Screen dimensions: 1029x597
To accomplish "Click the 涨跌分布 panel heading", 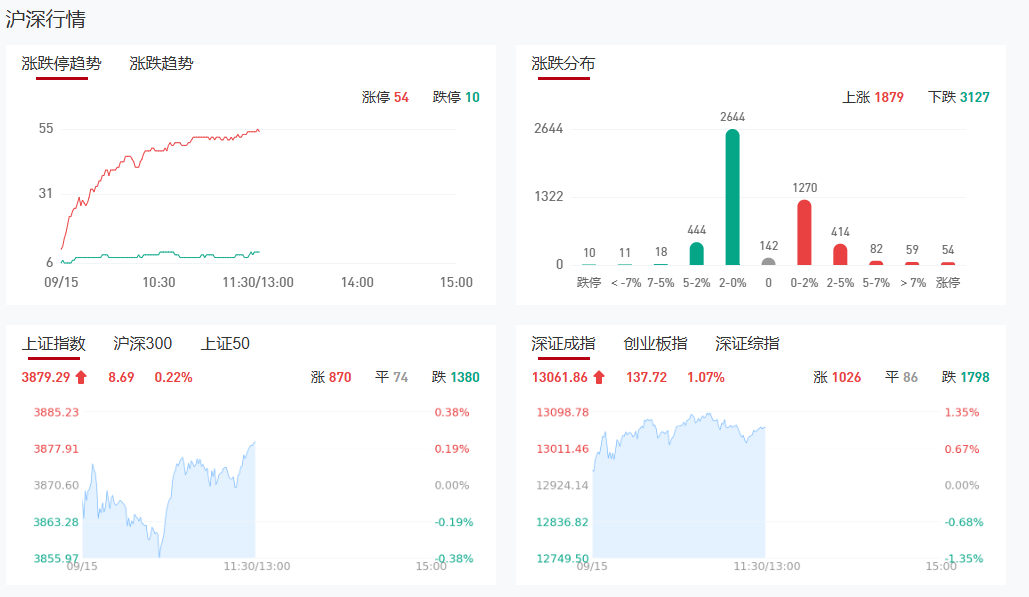I will click(563, 64).
